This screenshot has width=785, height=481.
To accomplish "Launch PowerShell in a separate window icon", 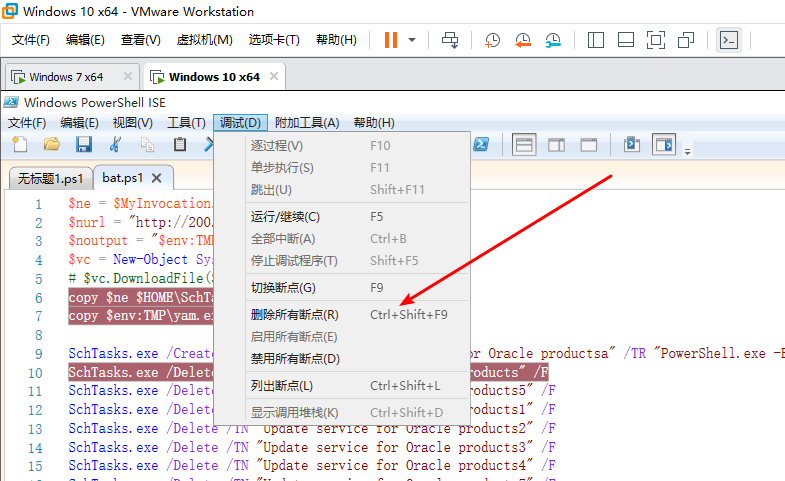I will pyautogui.click(x=481, y=145).
